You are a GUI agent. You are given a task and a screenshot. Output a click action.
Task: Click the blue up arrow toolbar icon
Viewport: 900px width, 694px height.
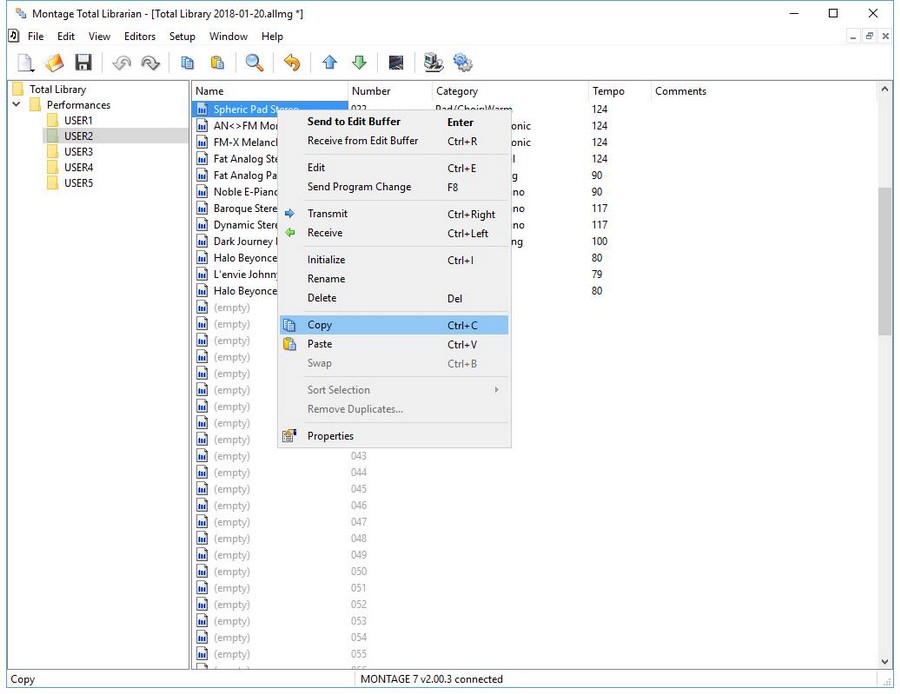click(329, 63)
